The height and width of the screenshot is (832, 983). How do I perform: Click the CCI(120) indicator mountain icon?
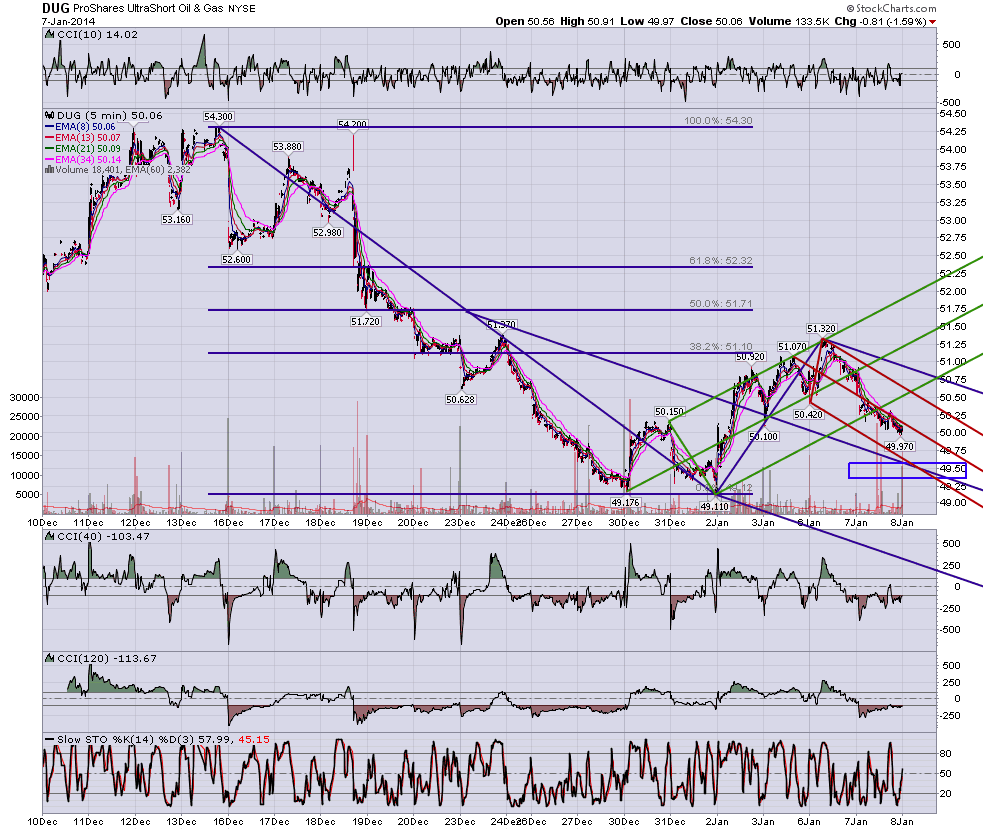(x=50, y=658)
